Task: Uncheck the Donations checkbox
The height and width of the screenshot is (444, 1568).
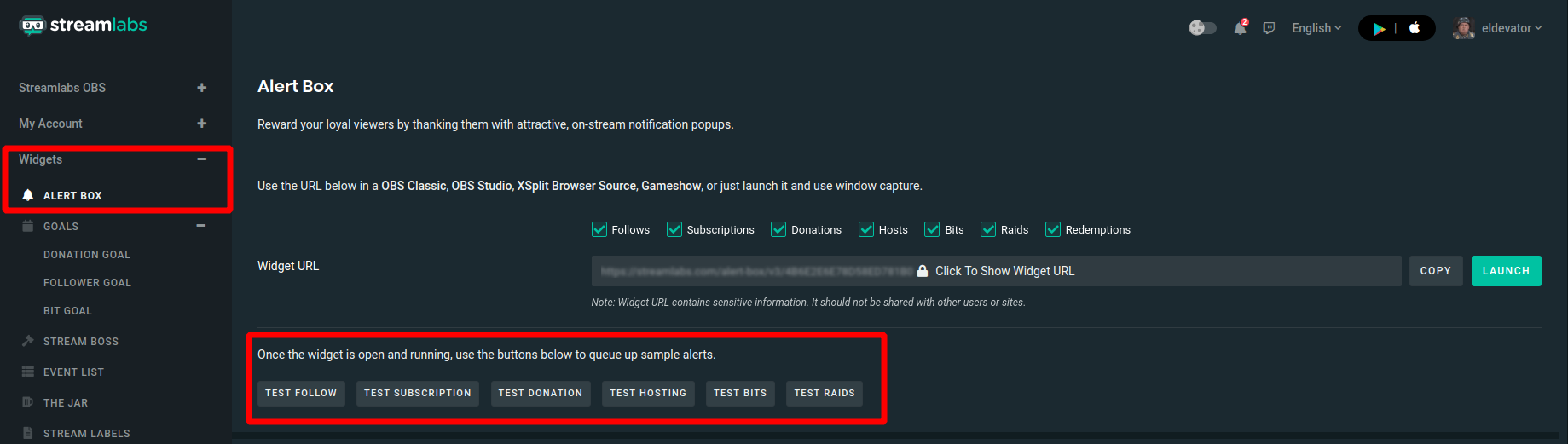Action: (778, 229)
